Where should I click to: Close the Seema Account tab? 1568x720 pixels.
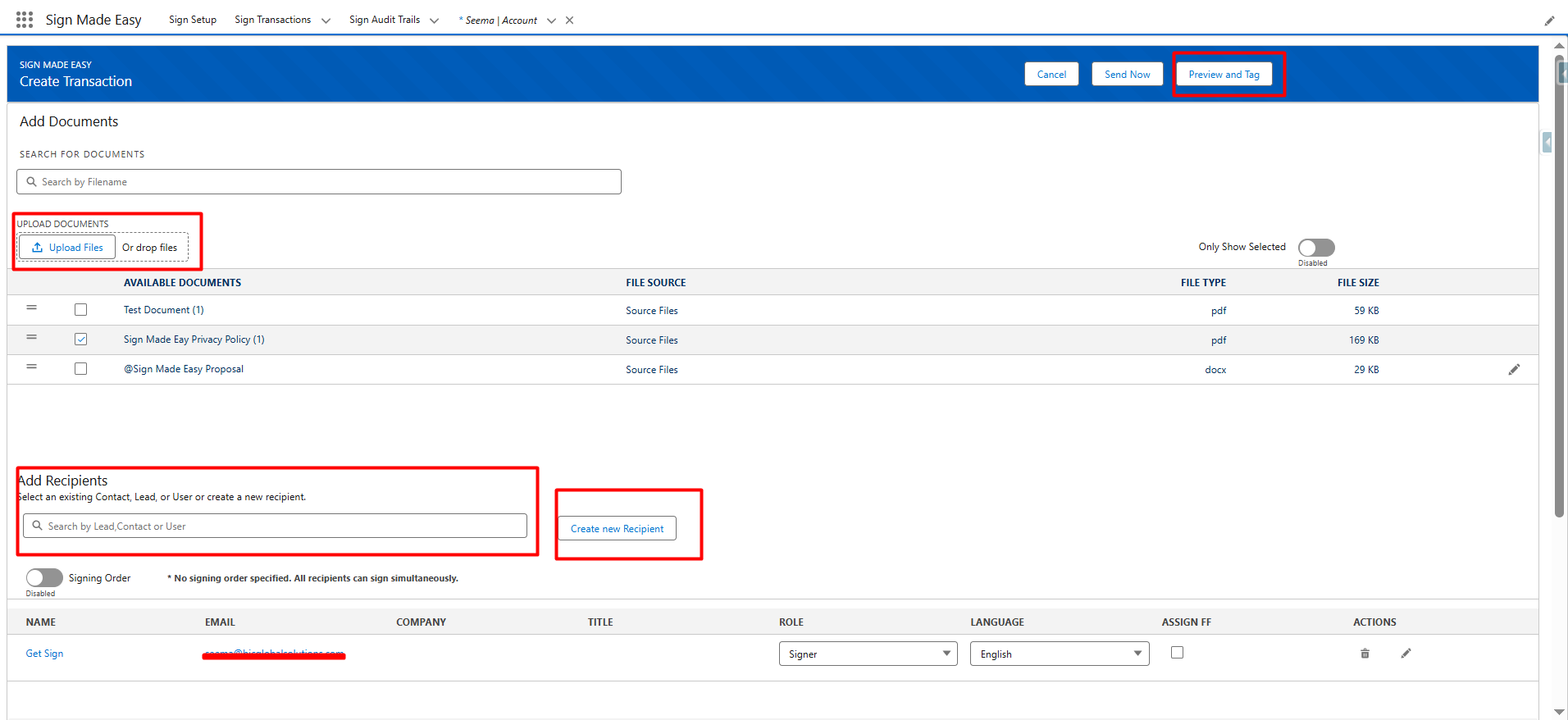point(569,21)
